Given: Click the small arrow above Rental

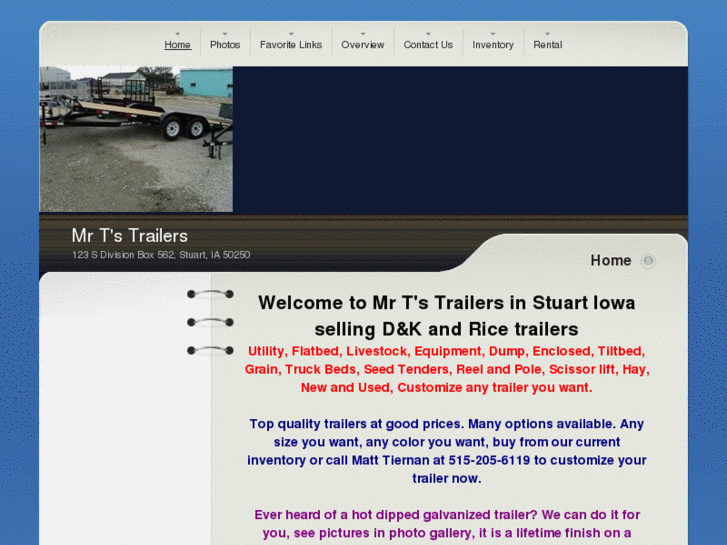Looking at the screenshot, I should click(548, 34).
